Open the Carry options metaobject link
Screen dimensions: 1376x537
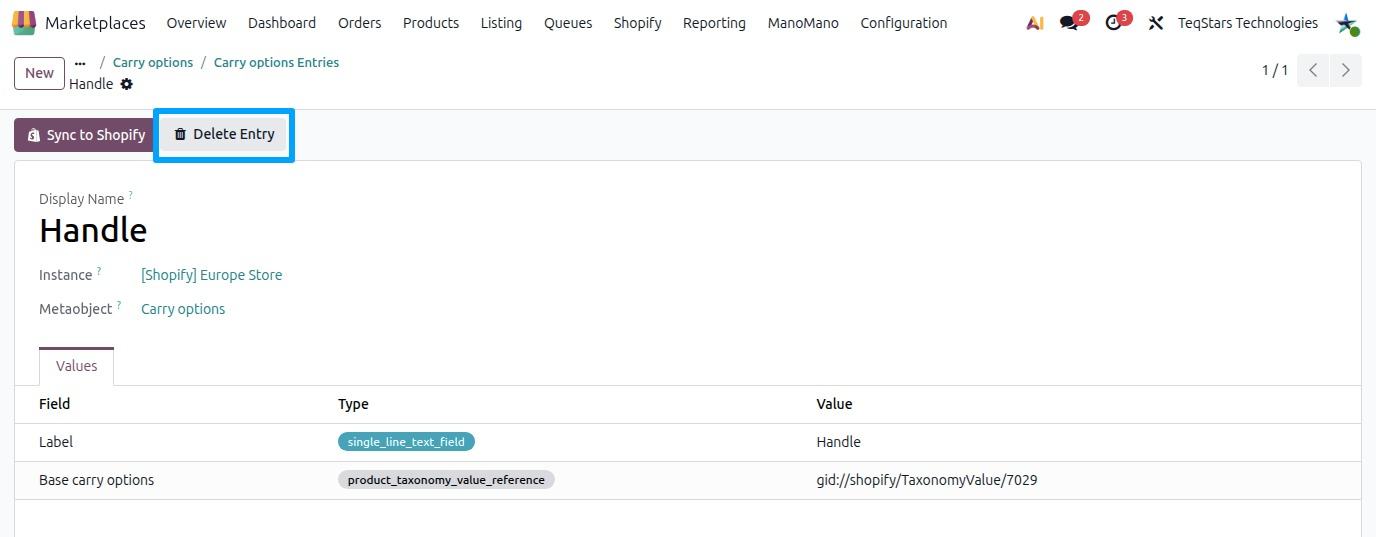pyautogui.click(x=183, y=309)
